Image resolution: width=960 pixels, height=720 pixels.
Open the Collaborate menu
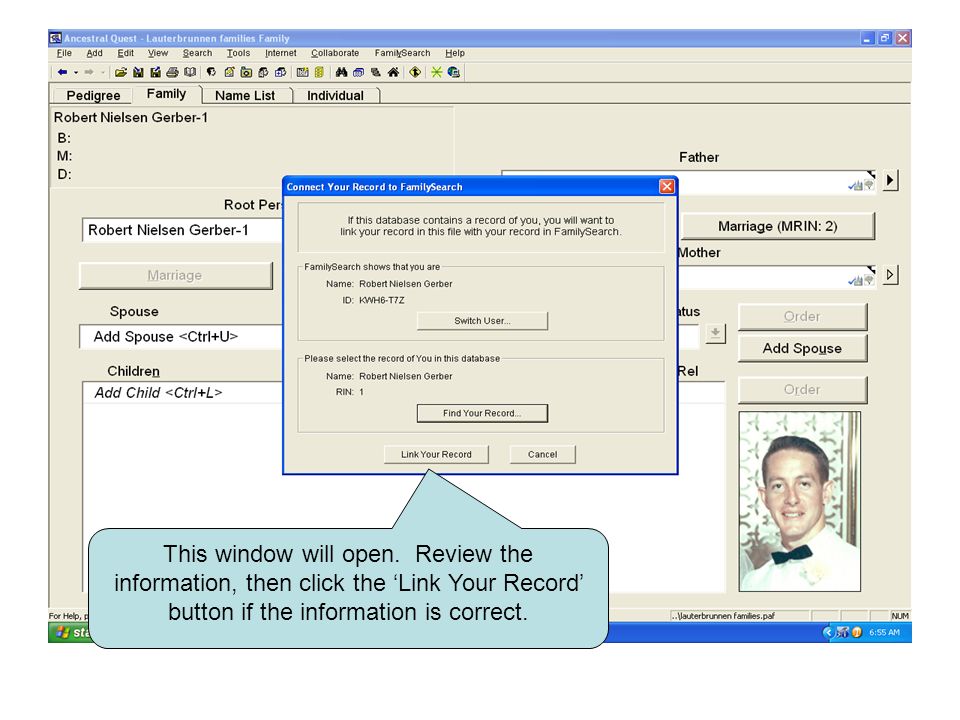[335, 53]
